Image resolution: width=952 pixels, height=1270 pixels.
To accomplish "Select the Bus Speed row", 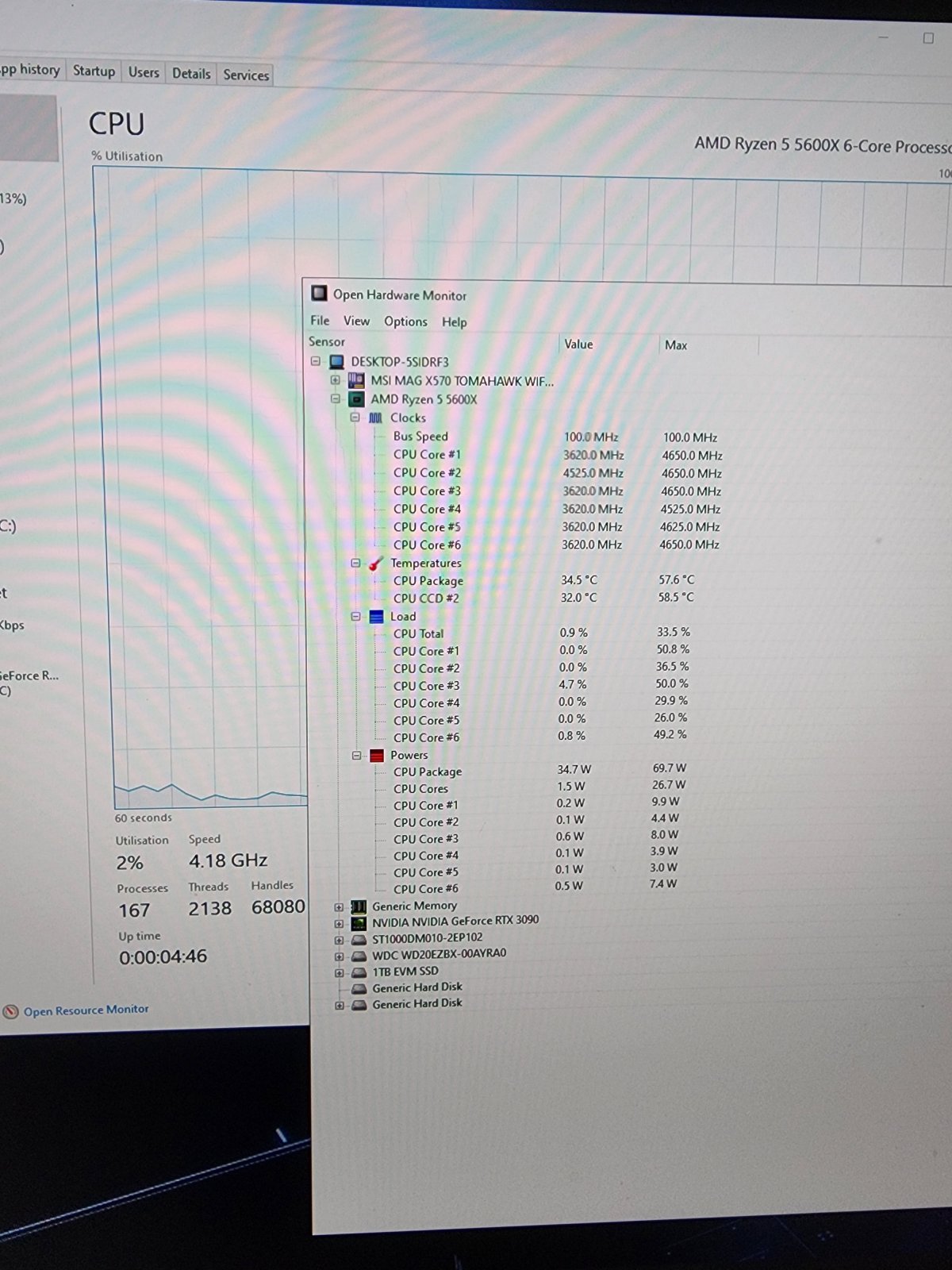I will [420, 436].
